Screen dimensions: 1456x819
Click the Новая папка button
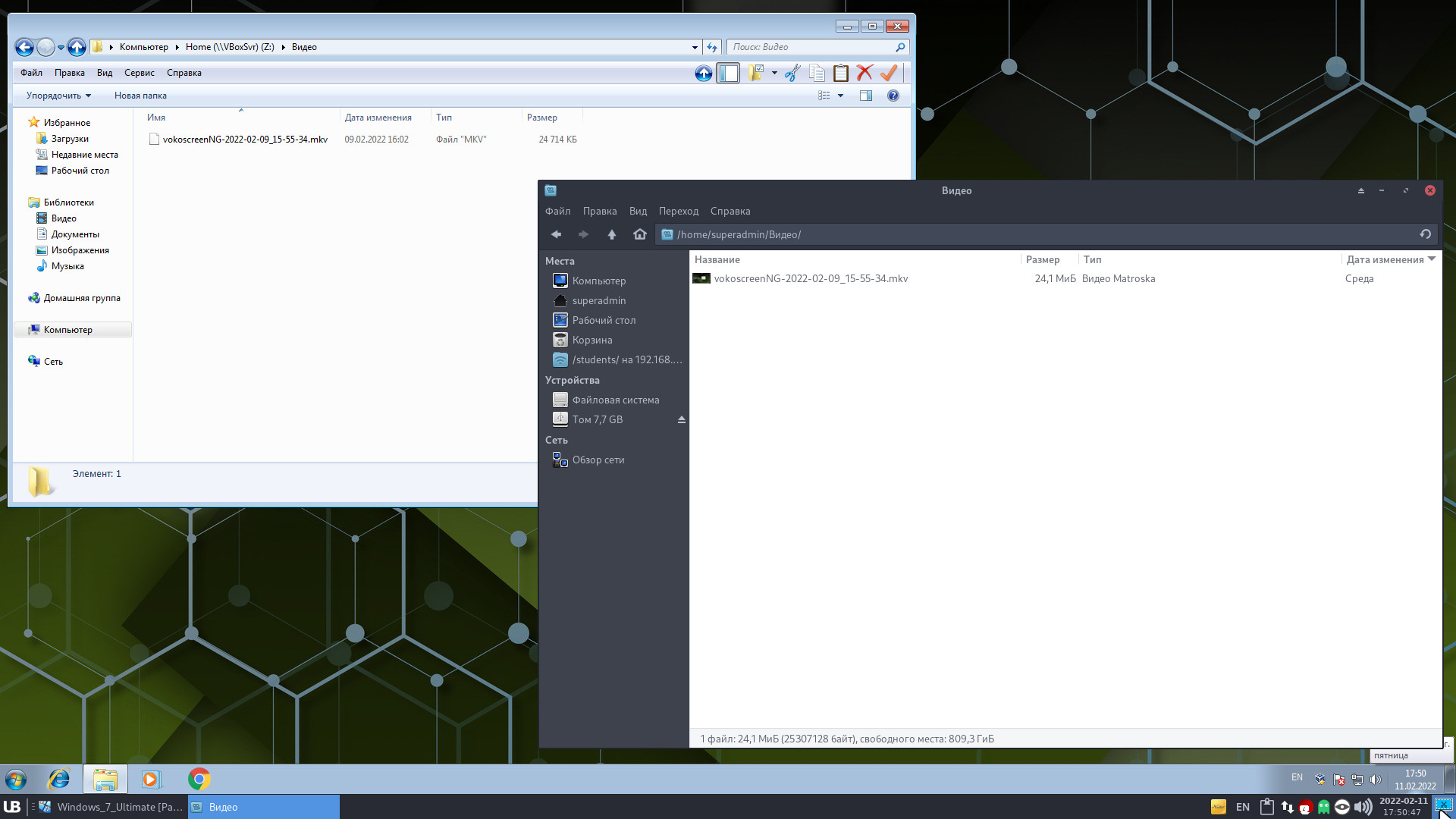coord(140,96)
